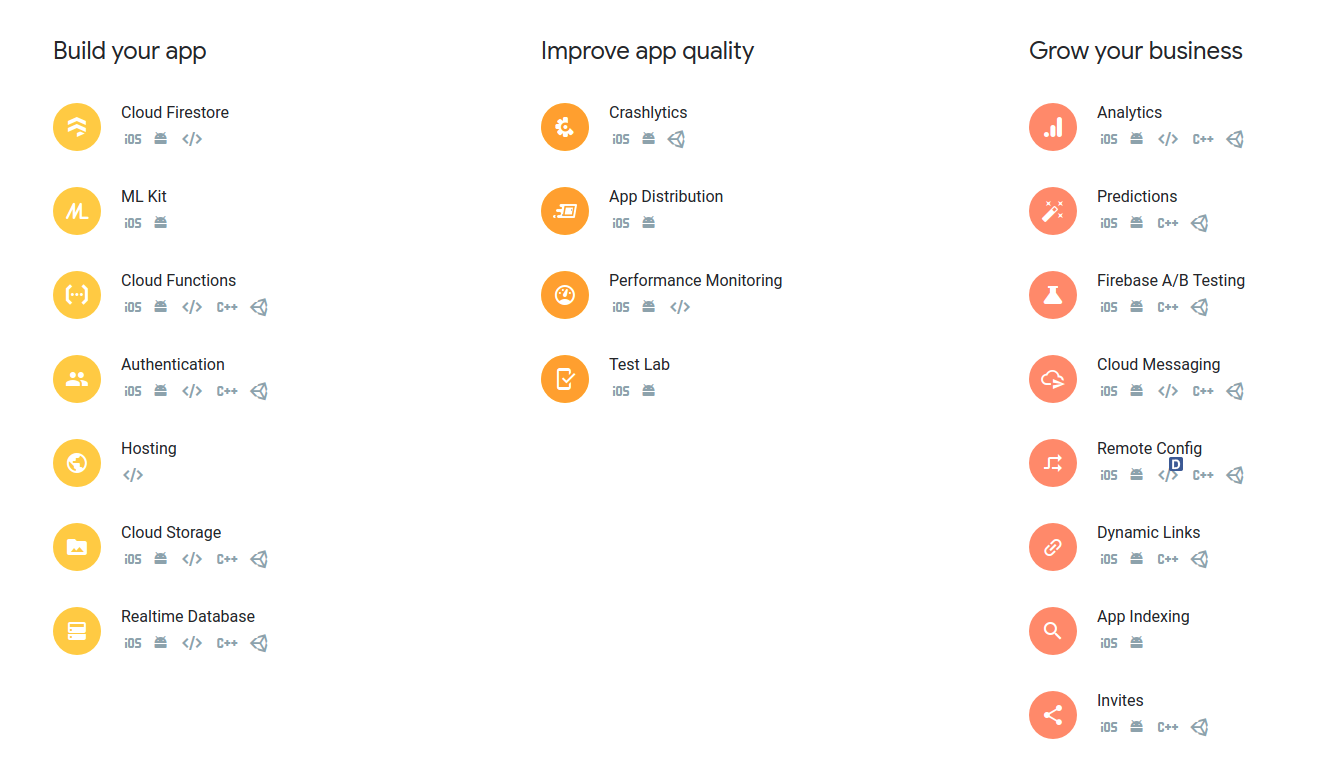Viewport: 1341px width, 768px height.
Task: Open the App Distribution link
Action: tap(666, 197)
